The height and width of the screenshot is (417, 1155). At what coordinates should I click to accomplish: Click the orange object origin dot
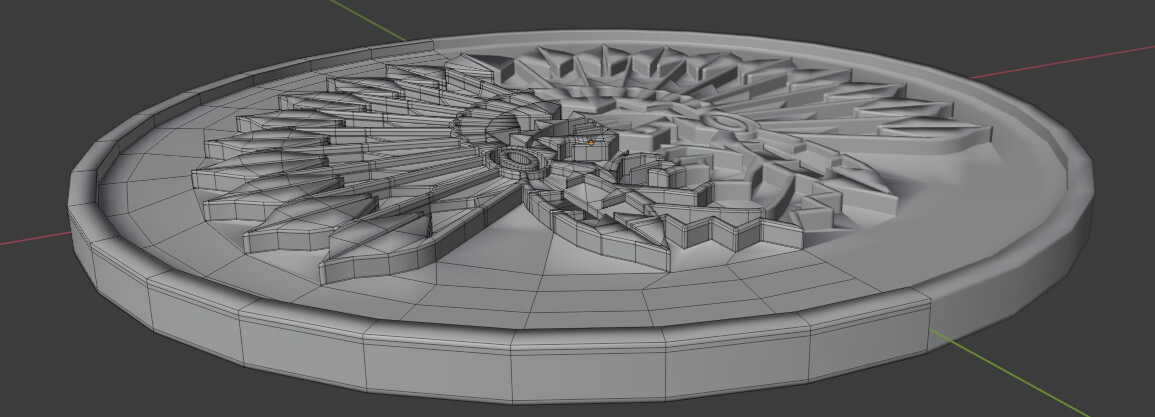pos(591,143)
